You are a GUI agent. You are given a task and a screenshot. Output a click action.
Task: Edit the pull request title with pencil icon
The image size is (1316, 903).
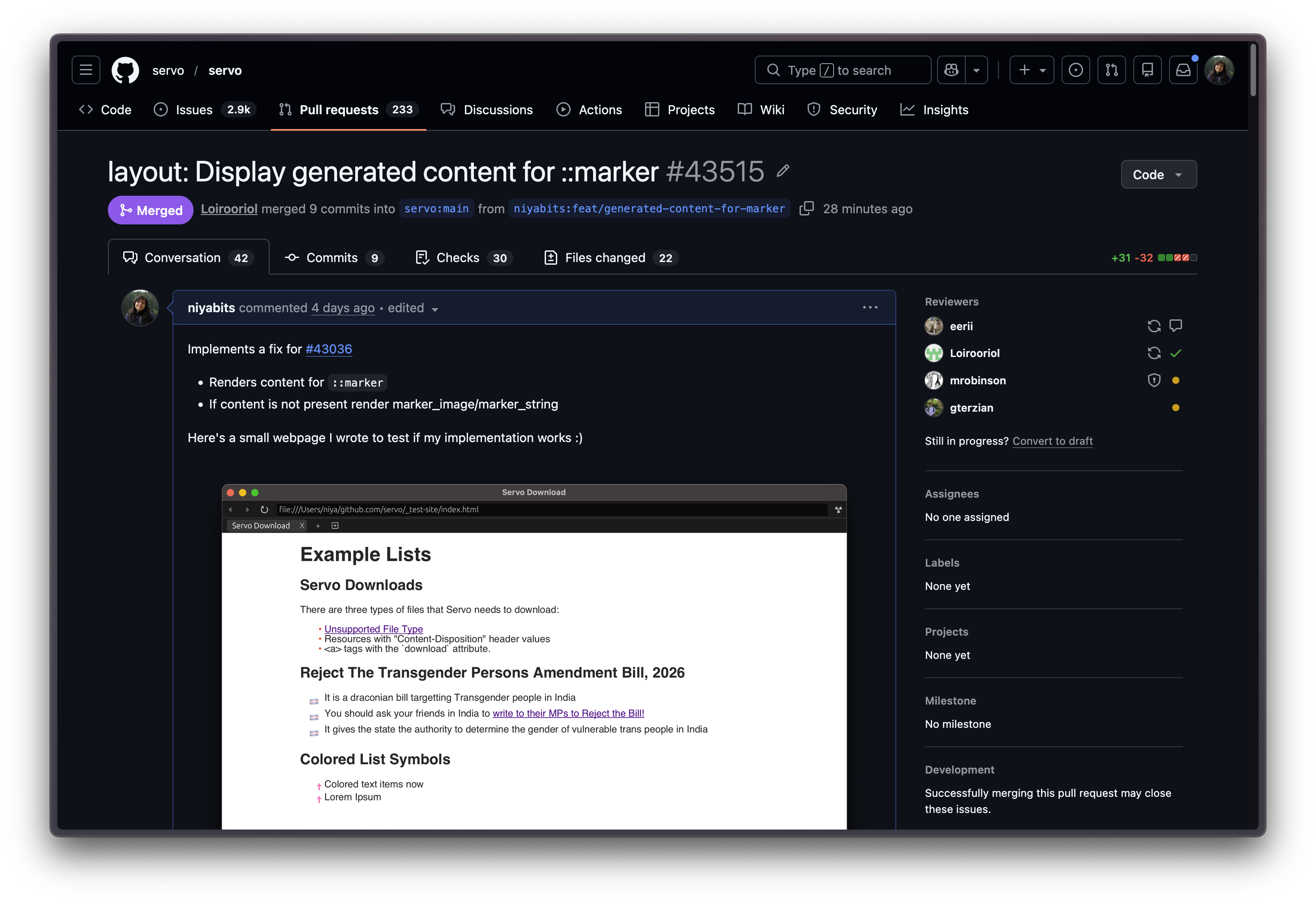[783, 170]
